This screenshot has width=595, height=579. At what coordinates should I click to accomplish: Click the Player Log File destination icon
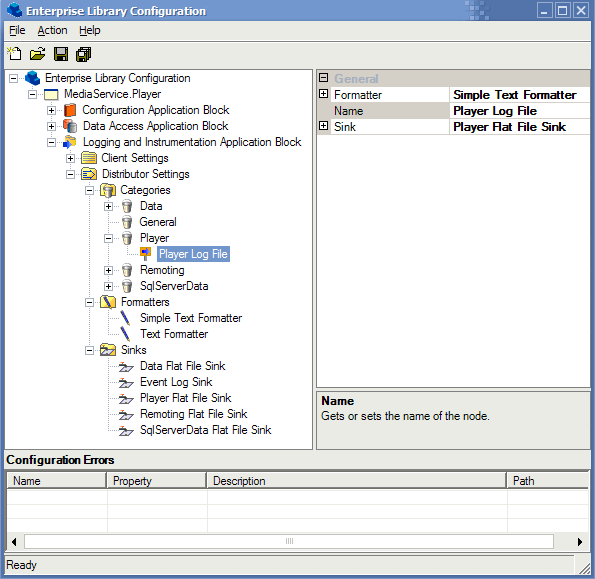click(145, 254)
